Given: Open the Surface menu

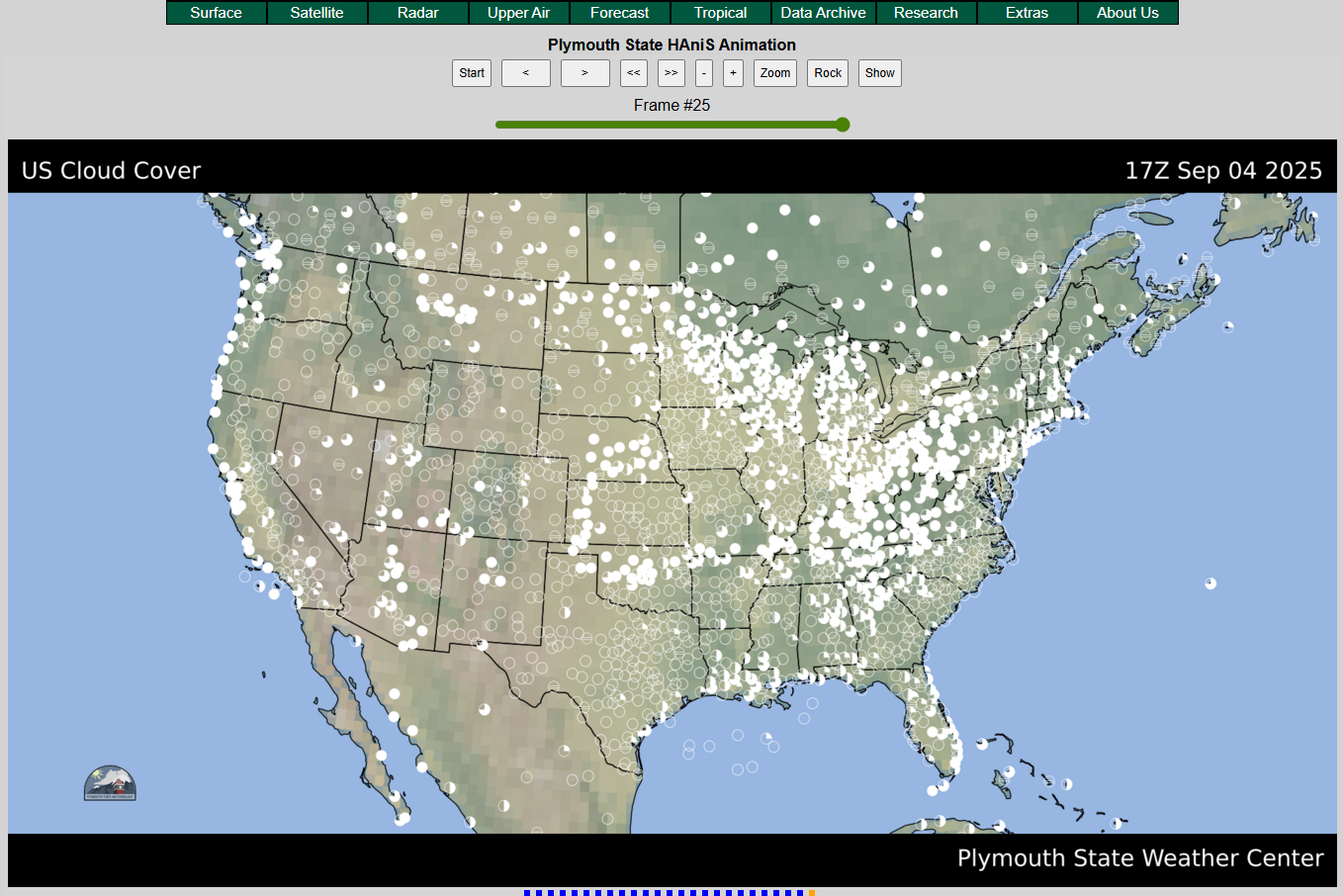Looking at the screenshot, I should point(216,13).
